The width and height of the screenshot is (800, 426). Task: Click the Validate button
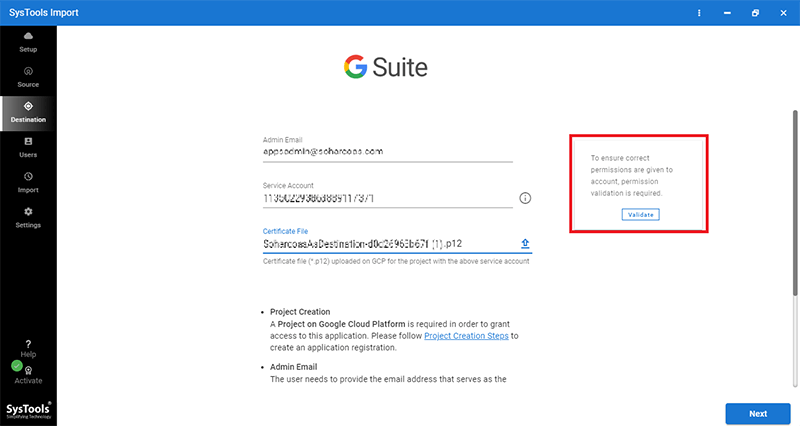point(640,215)
